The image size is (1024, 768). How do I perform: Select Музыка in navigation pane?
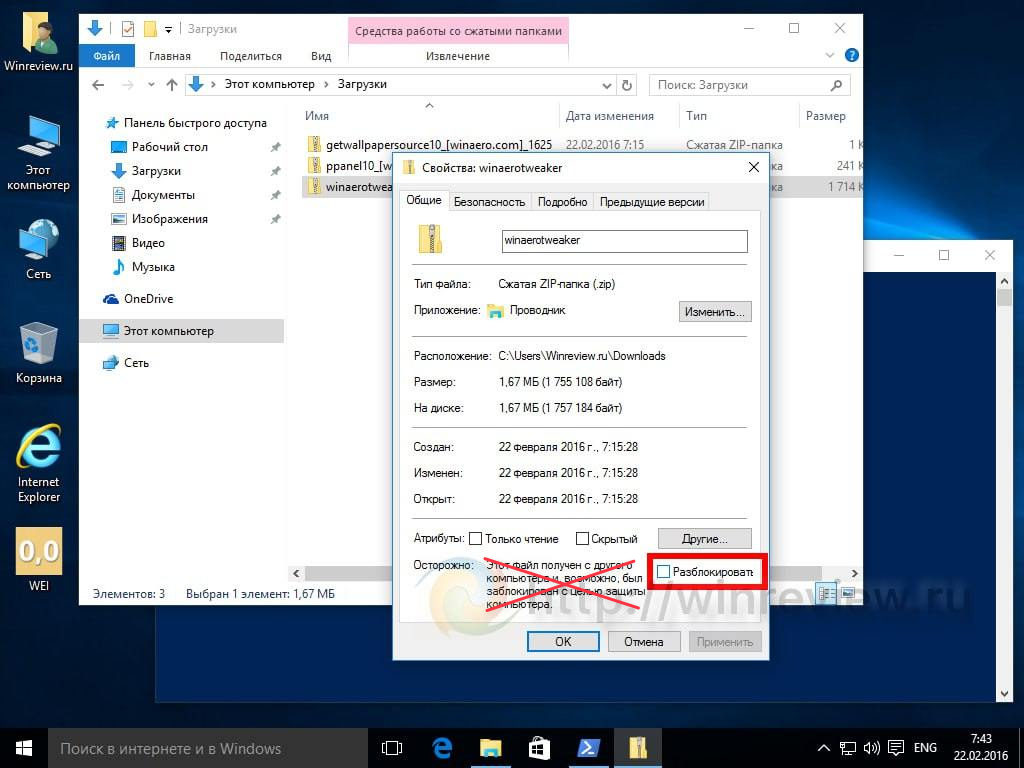point(153,266)
